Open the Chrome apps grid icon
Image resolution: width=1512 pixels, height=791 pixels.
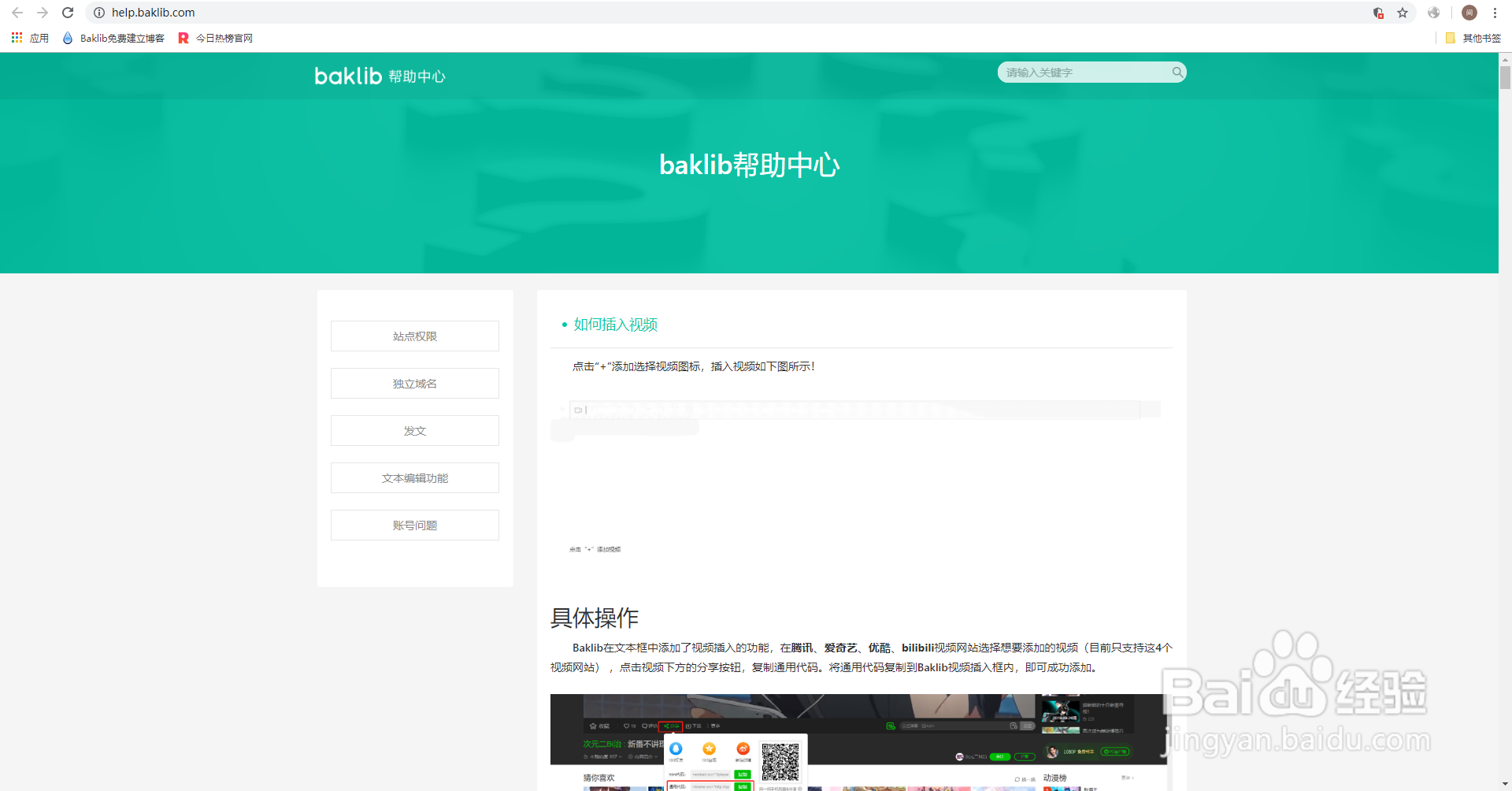[x=16, y=37]
